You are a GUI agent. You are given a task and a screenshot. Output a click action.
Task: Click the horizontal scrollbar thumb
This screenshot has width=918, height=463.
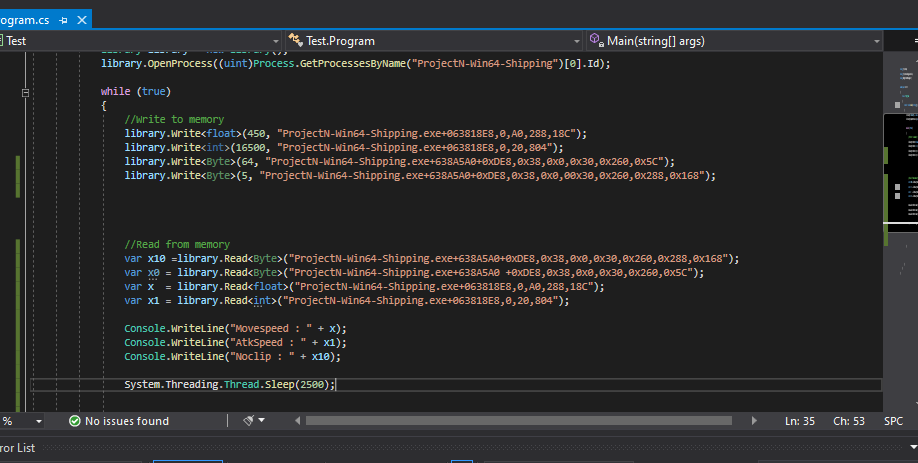coord(519,421)
